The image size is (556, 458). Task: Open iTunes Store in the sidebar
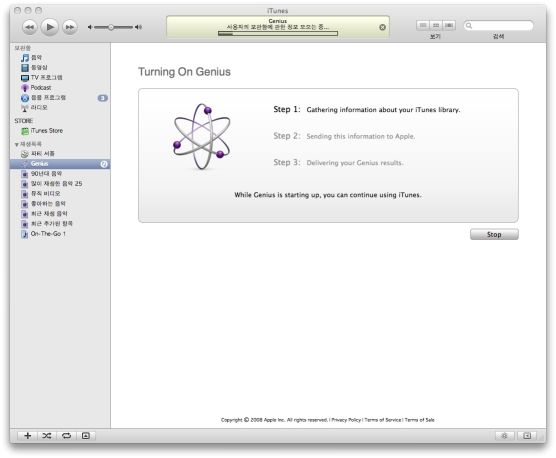point(60,131)
